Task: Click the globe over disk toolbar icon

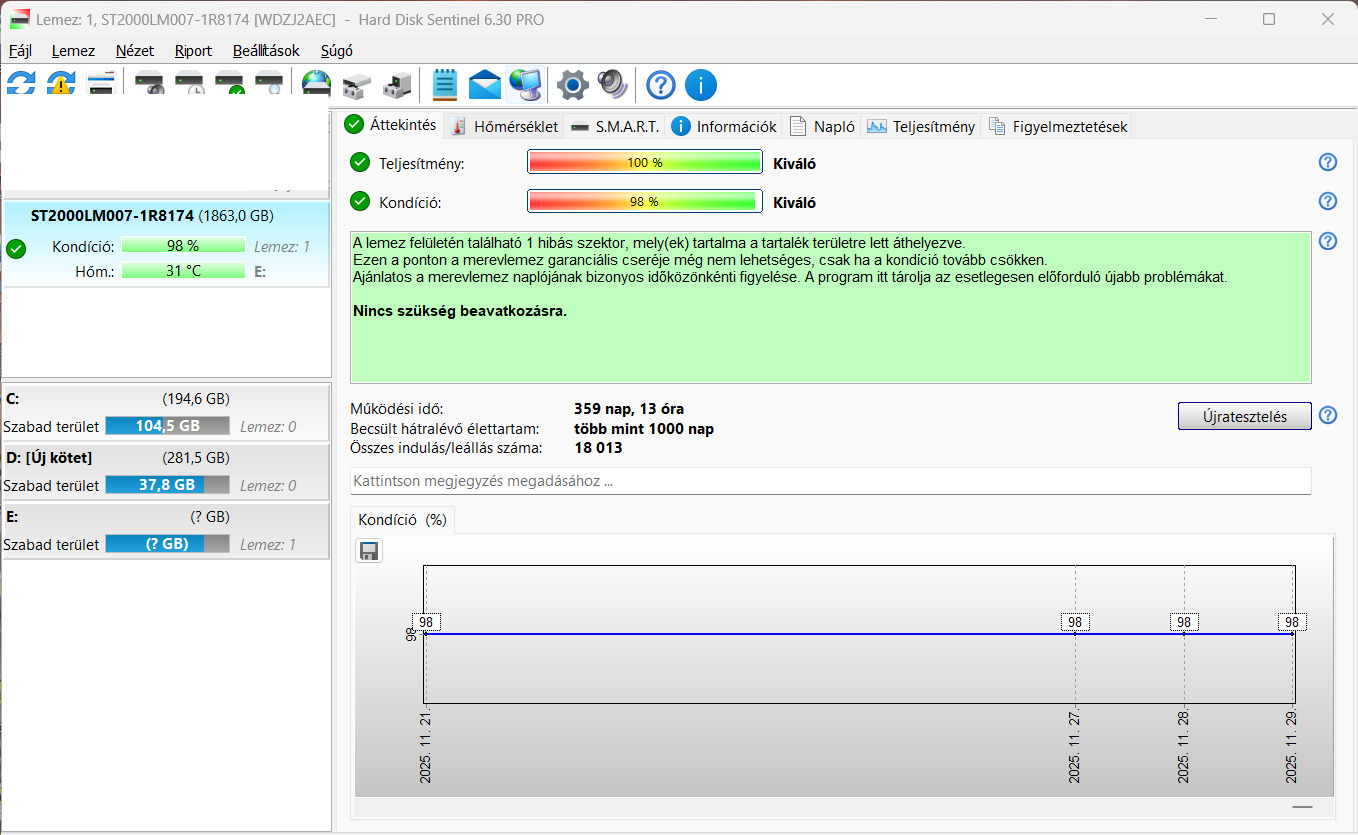Action: click(x=316, y=84)
